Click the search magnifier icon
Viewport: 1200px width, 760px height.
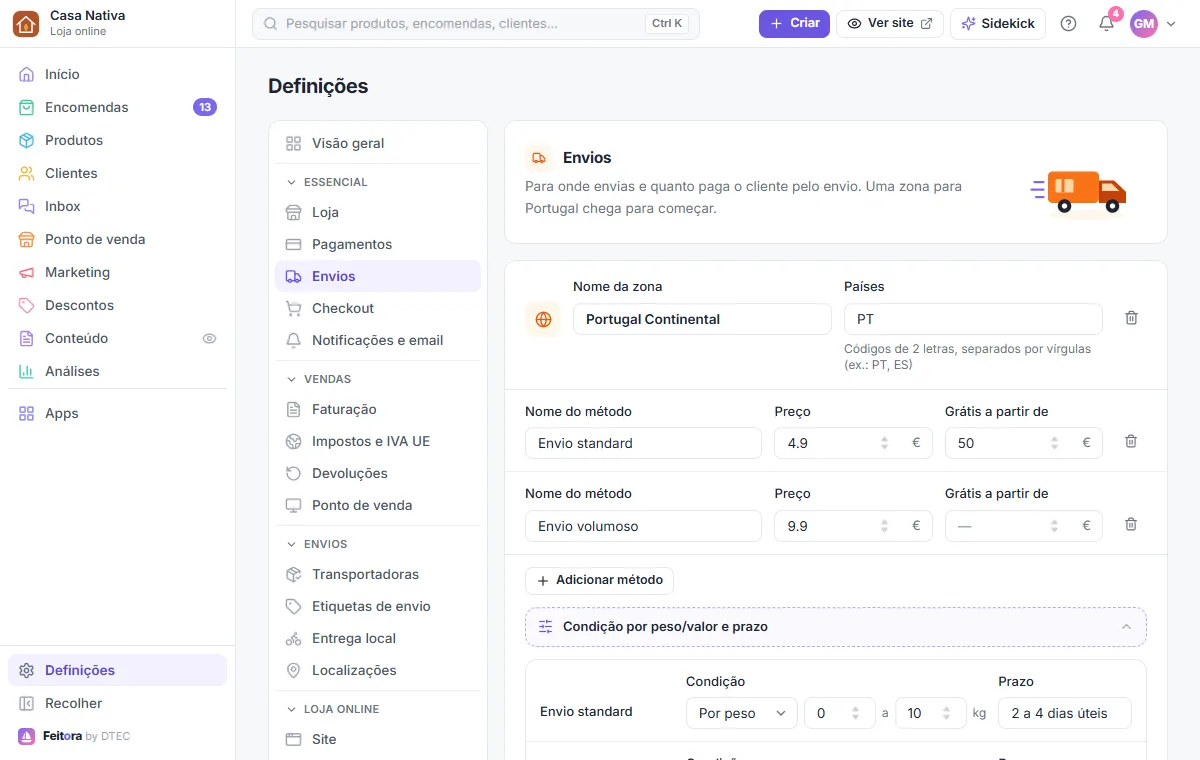tap(270, 23)
